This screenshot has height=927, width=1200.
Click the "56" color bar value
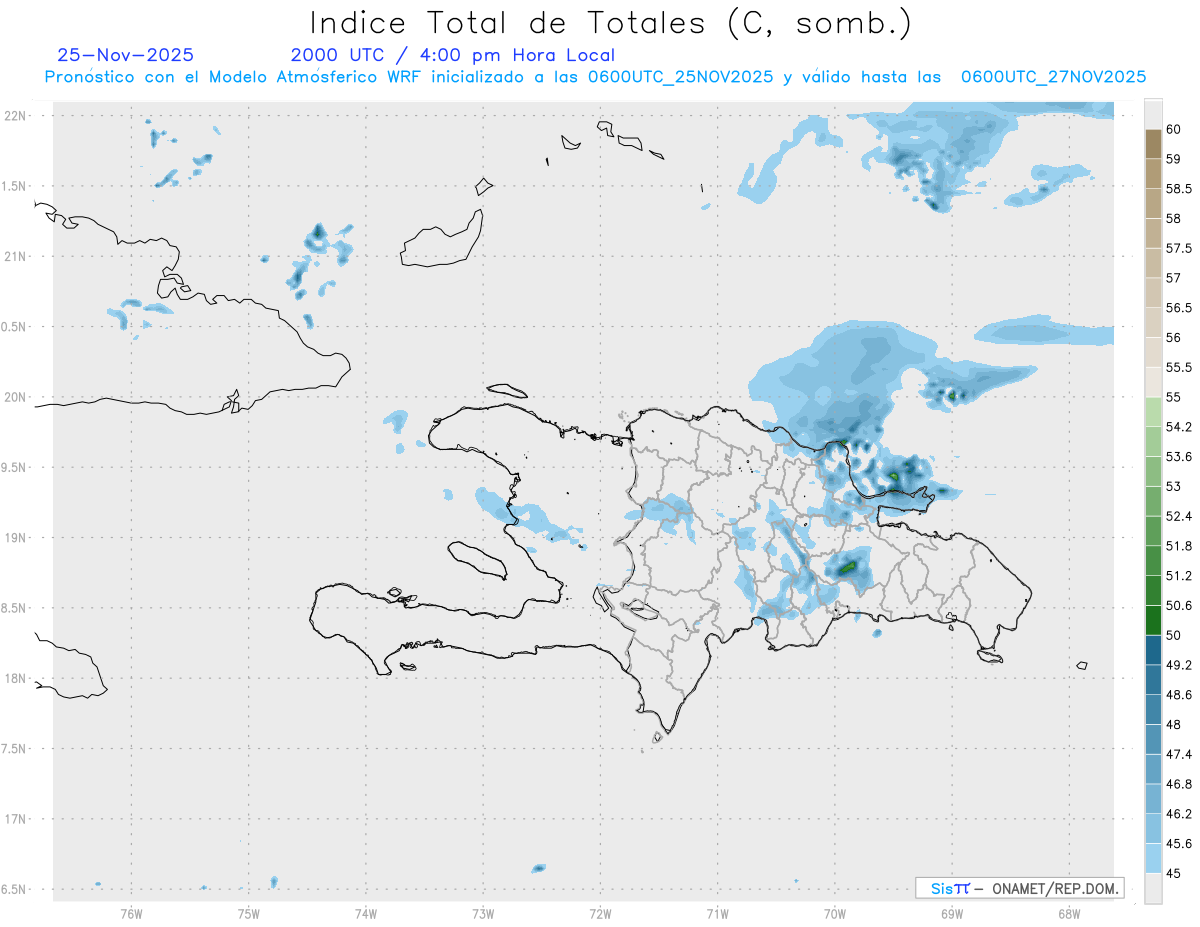pos(1174,338)
